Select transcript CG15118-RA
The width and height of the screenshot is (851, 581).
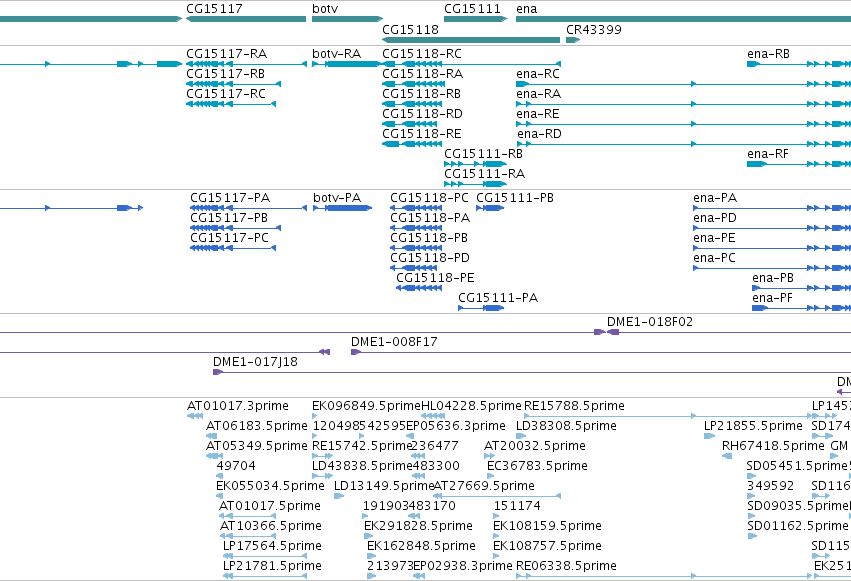[x=423, y=74]
